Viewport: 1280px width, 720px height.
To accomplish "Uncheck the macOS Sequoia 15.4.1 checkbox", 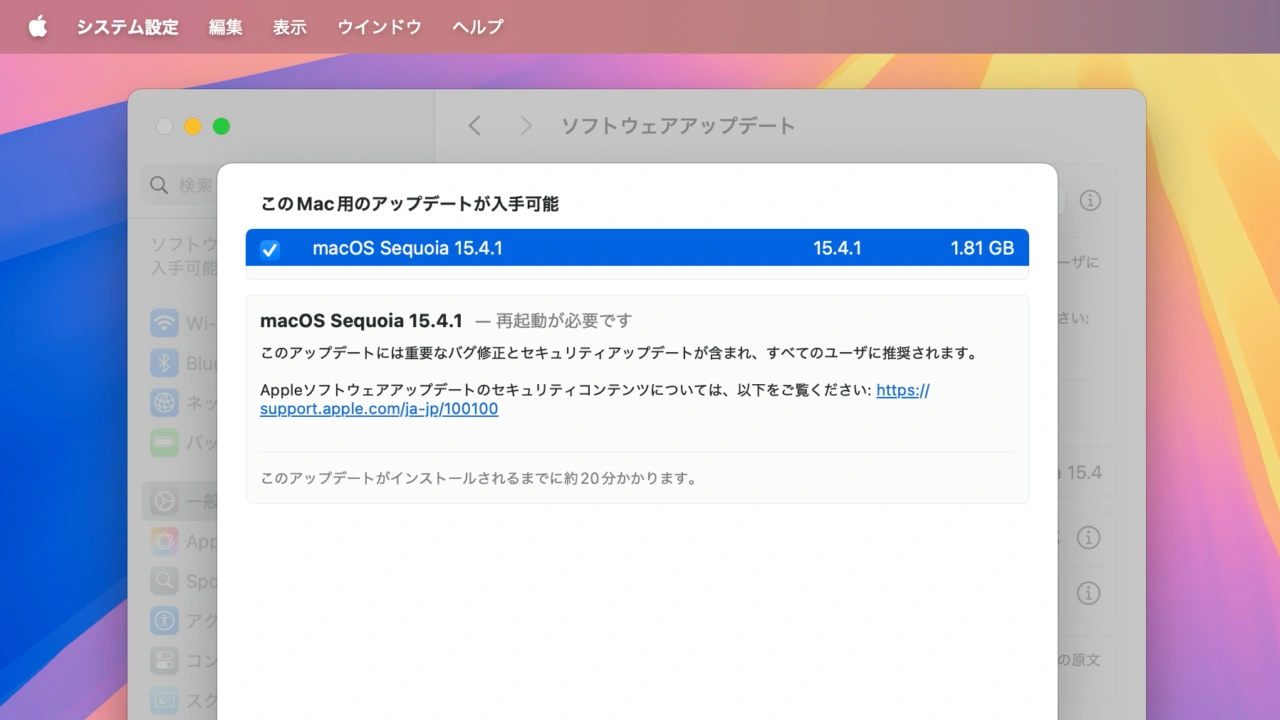I will coord(270,249).
